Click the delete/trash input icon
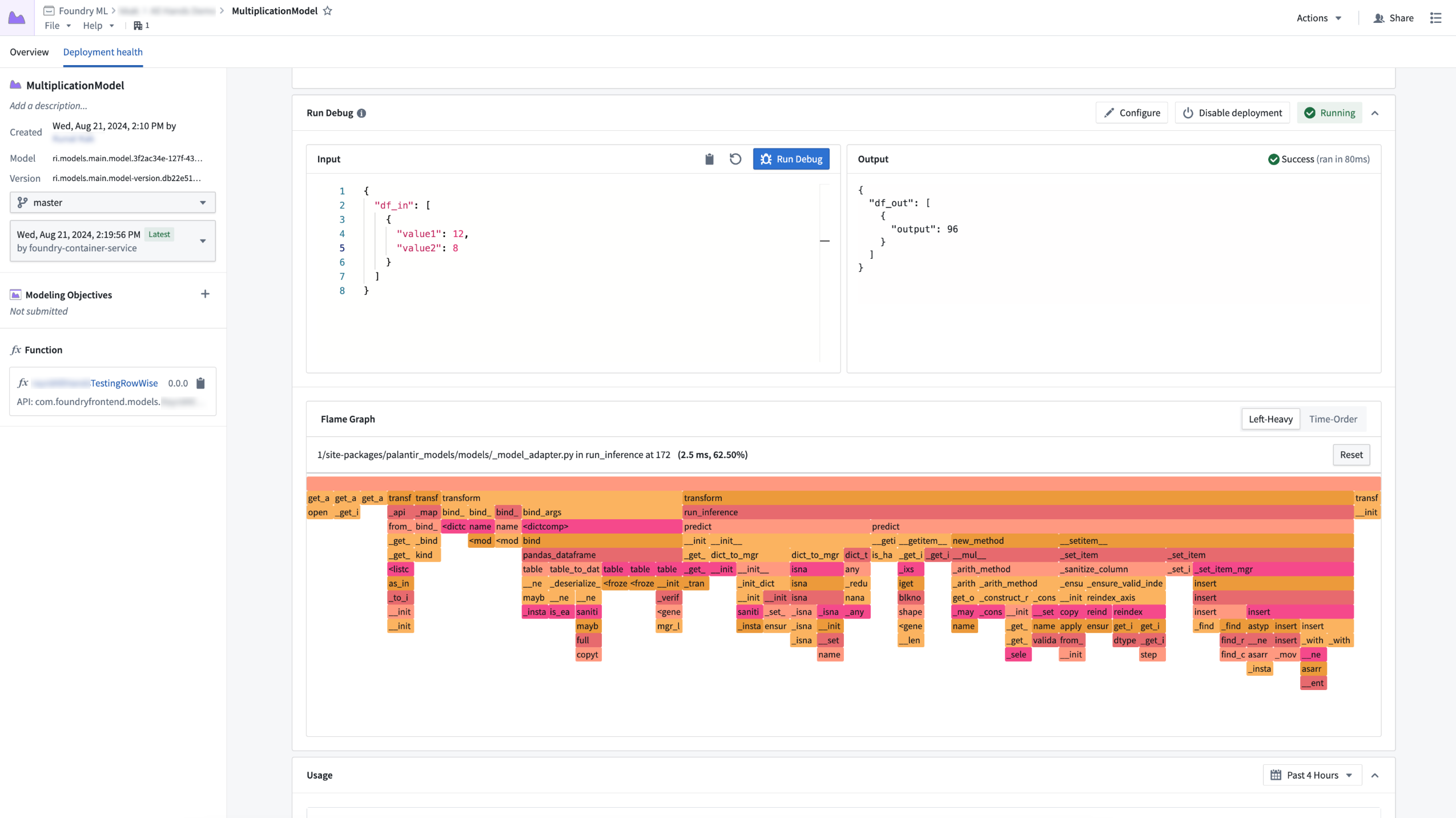 pos(709,159)
